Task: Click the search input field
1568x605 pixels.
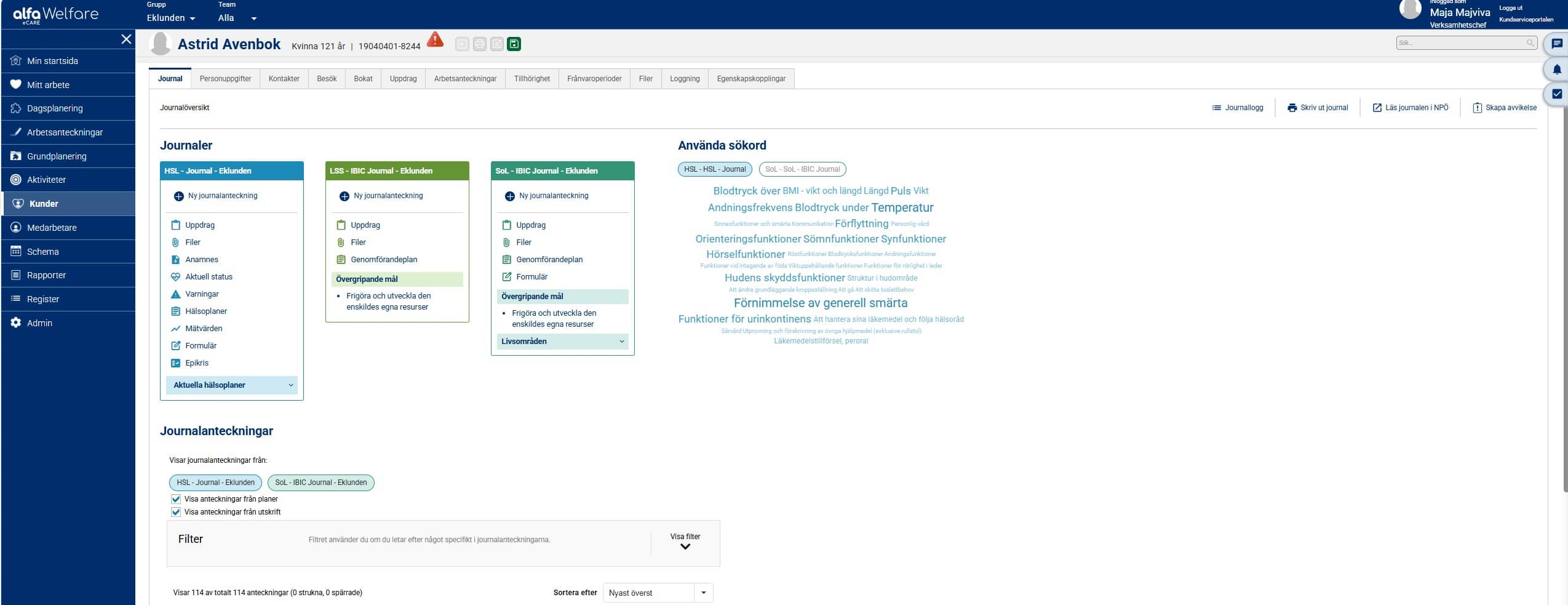Action: pyautogui.click(x=1460, y=43)
